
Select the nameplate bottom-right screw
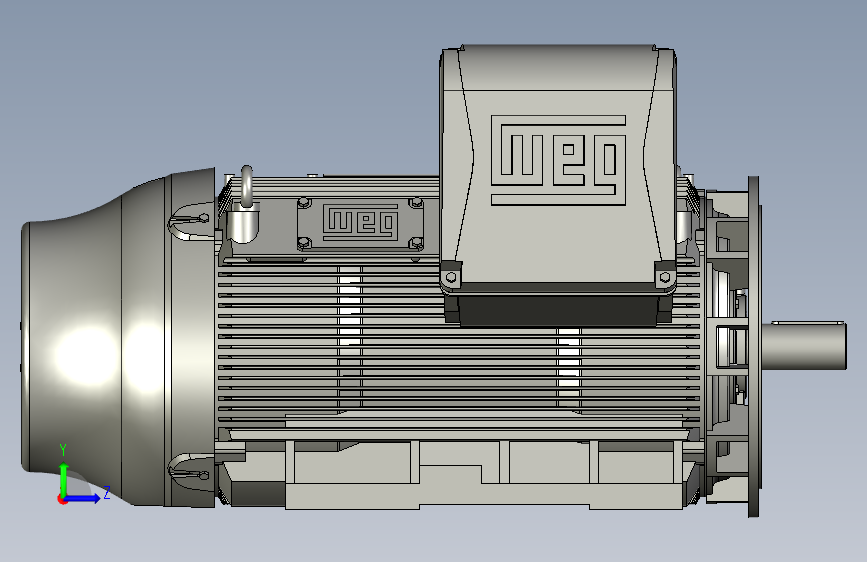click(x=416, y=243)
